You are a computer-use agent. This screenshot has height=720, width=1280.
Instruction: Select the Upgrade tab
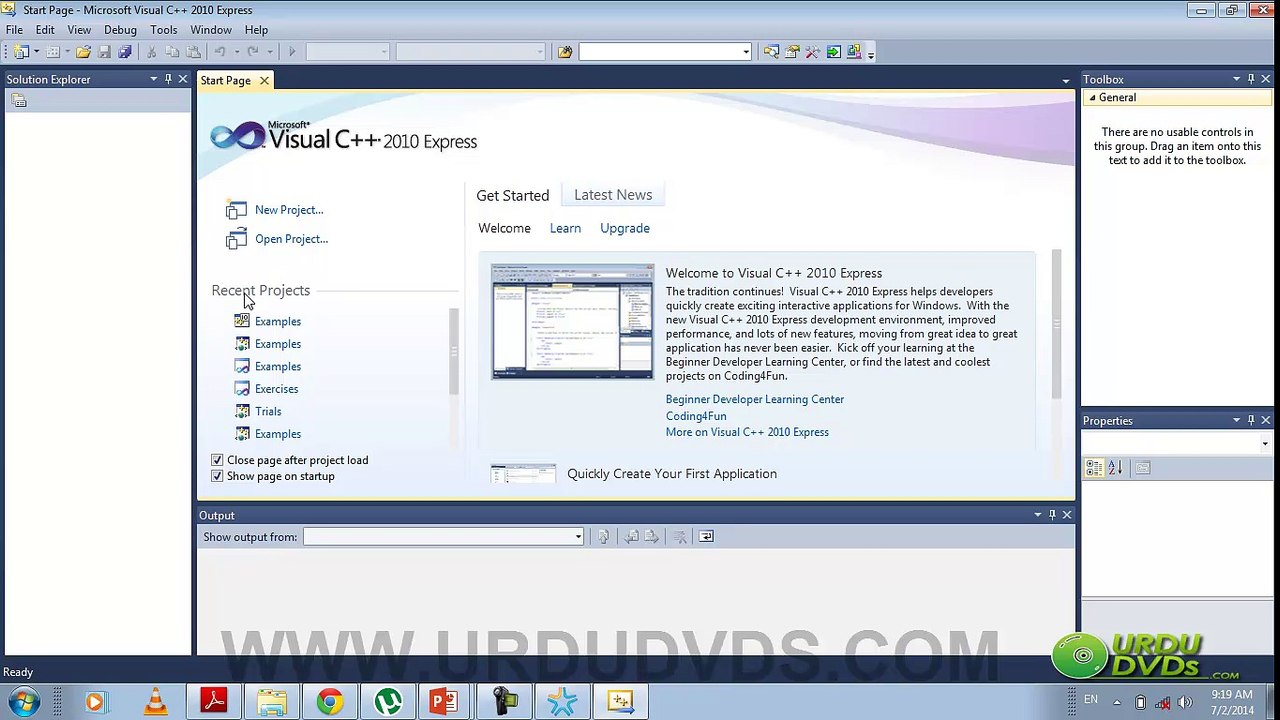click(x=625, y=228)
